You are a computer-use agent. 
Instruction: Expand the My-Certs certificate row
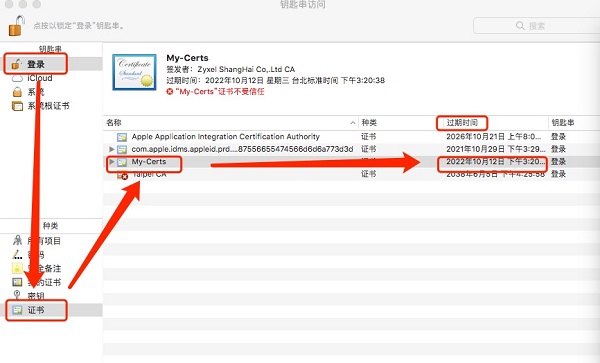(x=112, y=161)
